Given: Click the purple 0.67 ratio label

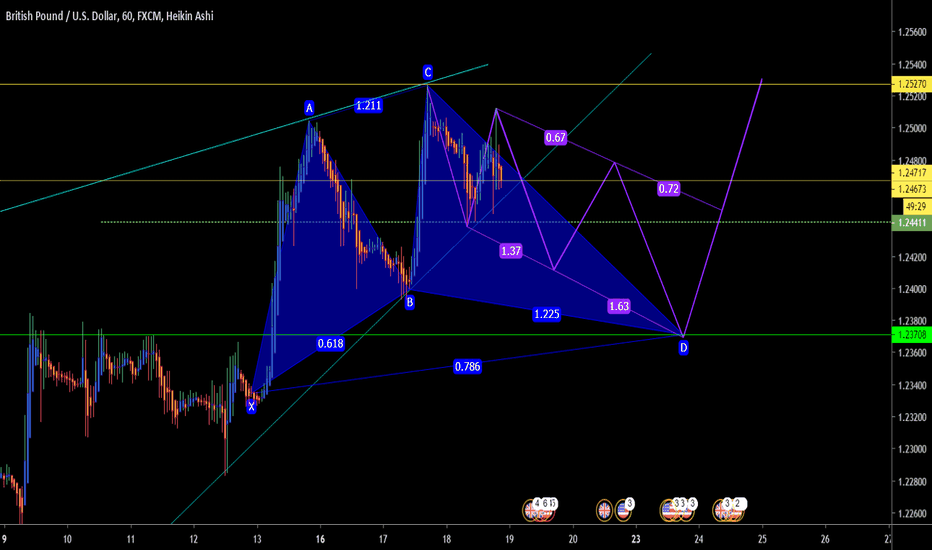Looking at the screenshot, I should 556,138.
